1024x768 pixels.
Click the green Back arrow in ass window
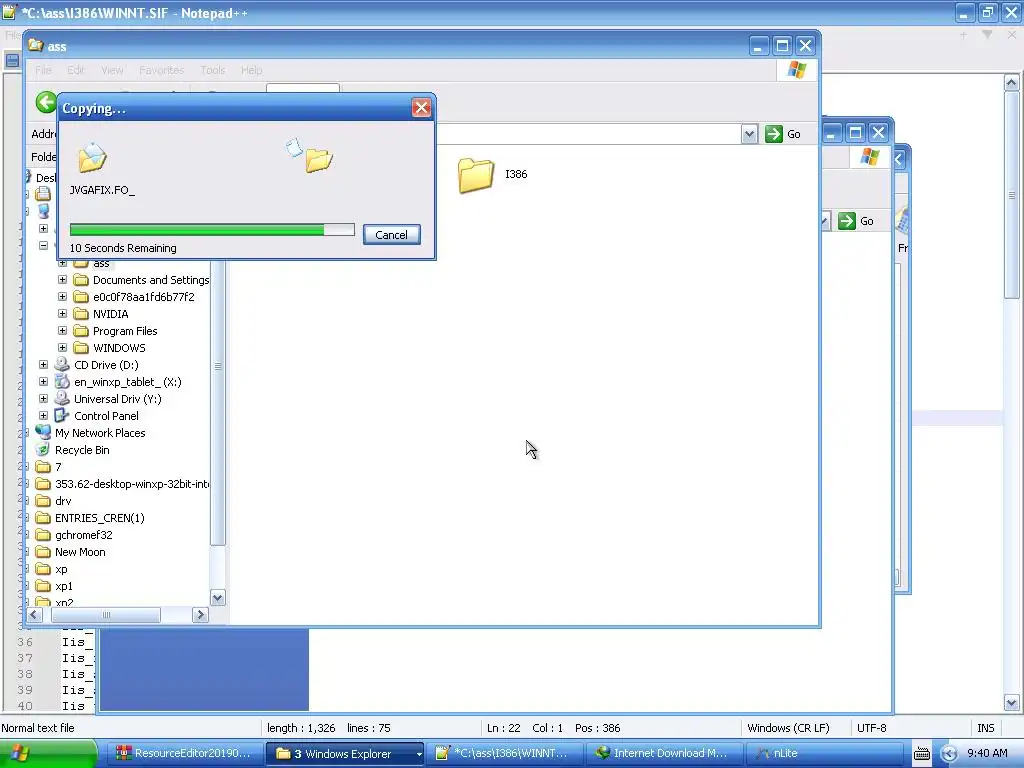[45, 102]
